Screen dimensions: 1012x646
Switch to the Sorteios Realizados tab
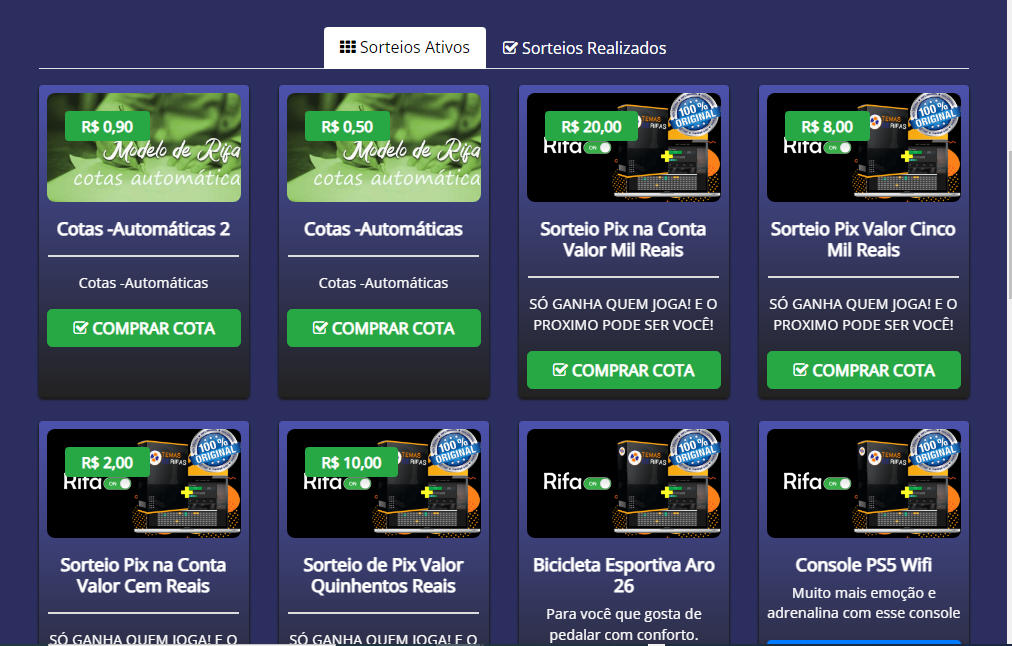[x=583, y=47]
